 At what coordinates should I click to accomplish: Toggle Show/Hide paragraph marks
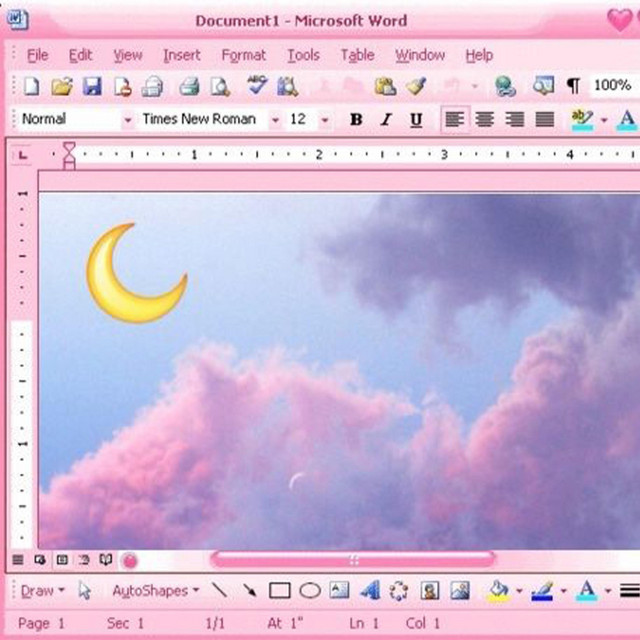(573, 86)
